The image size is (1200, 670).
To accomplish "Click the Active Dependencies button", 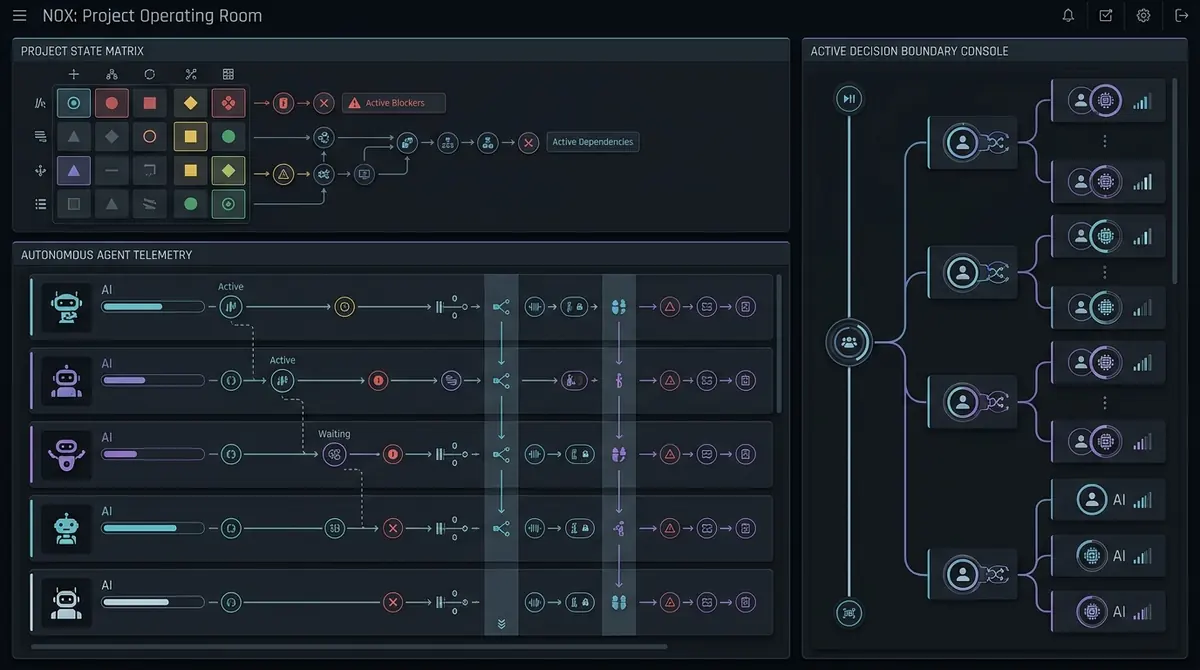I will tap(592, 142).
